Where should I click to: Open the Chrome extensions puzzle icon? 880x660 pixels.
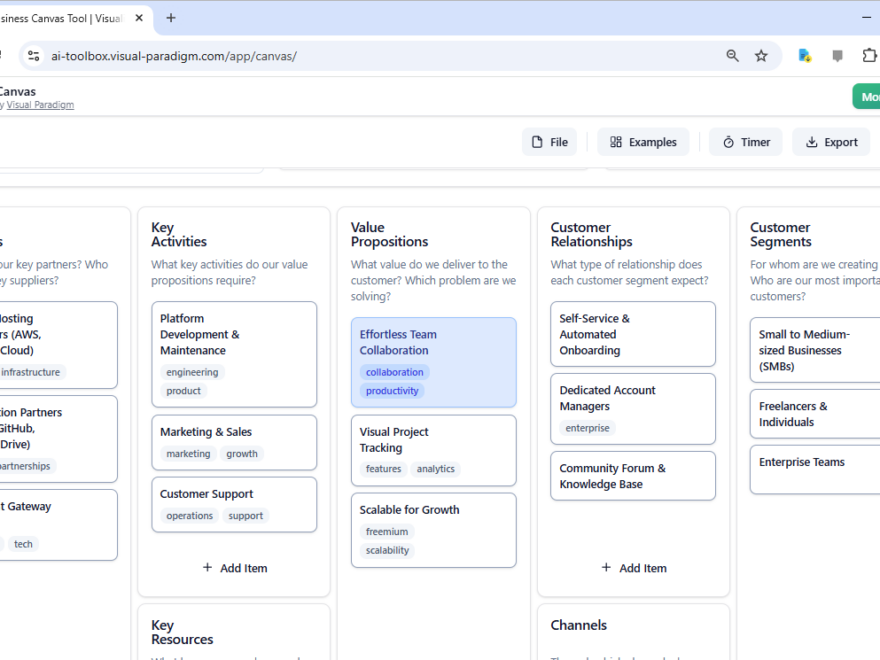tap(869, 56)
